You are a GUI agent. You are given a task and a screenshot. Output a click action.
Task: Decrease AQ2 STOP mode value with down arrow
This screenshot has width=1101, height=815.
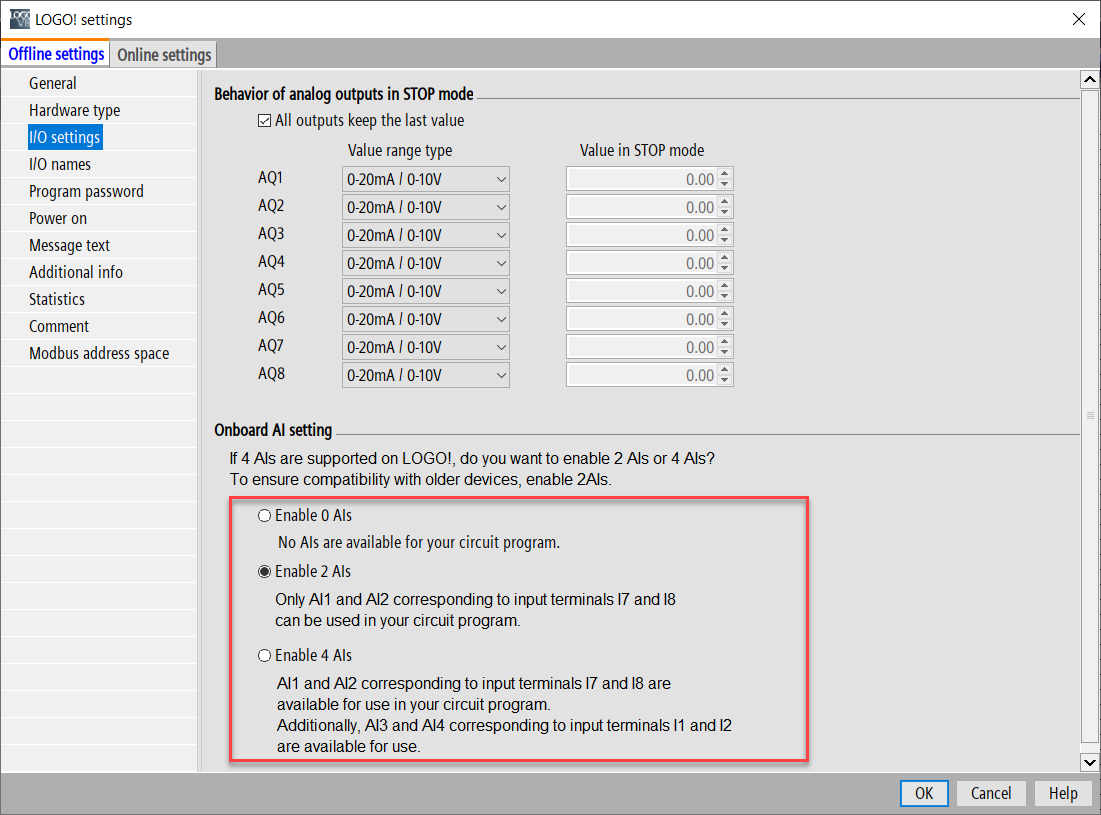tap(725, 213)
